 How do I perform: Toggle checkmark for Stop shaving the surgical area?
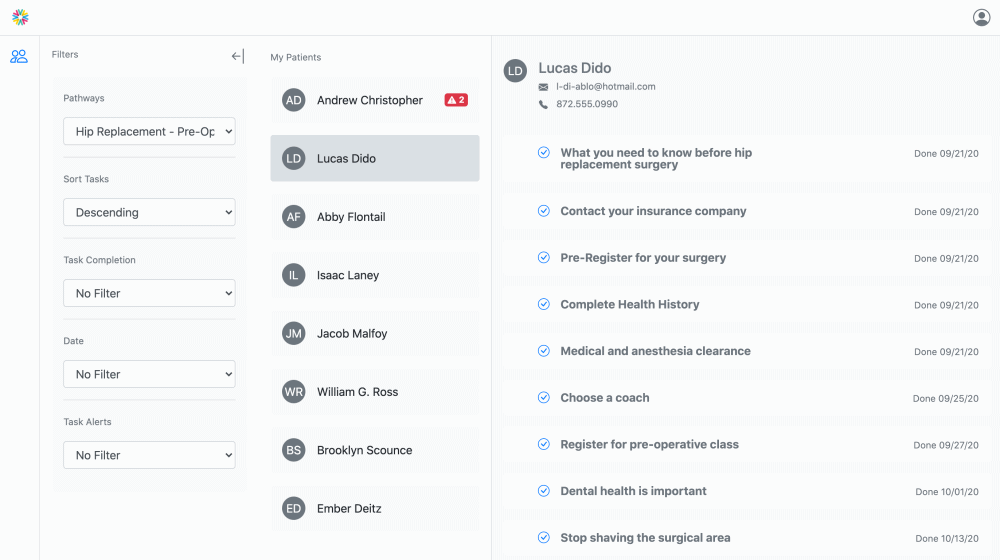click(x=543, y=538)
